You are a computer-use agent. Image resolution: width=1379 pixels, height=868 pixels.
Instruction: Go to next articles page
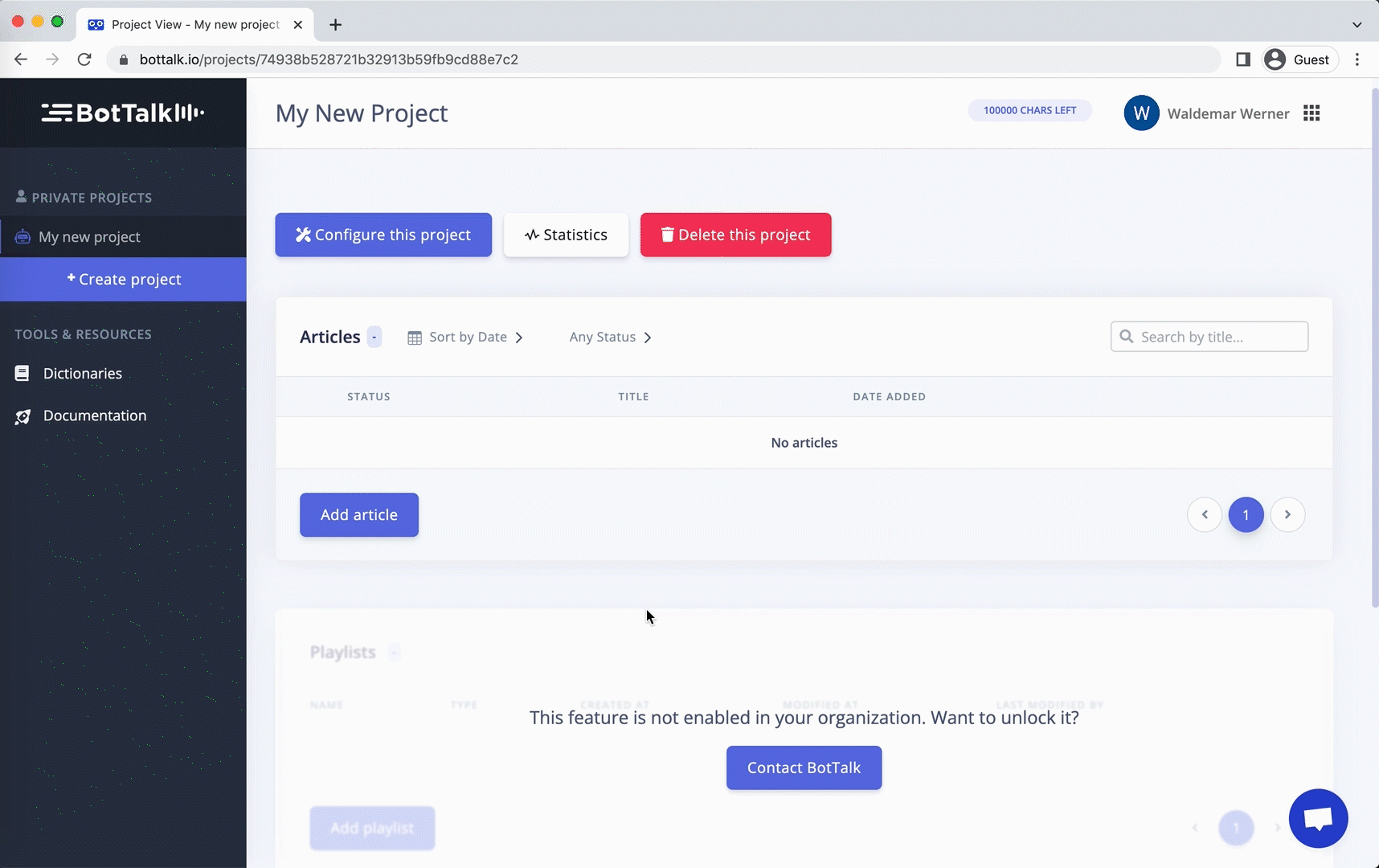1287,514
